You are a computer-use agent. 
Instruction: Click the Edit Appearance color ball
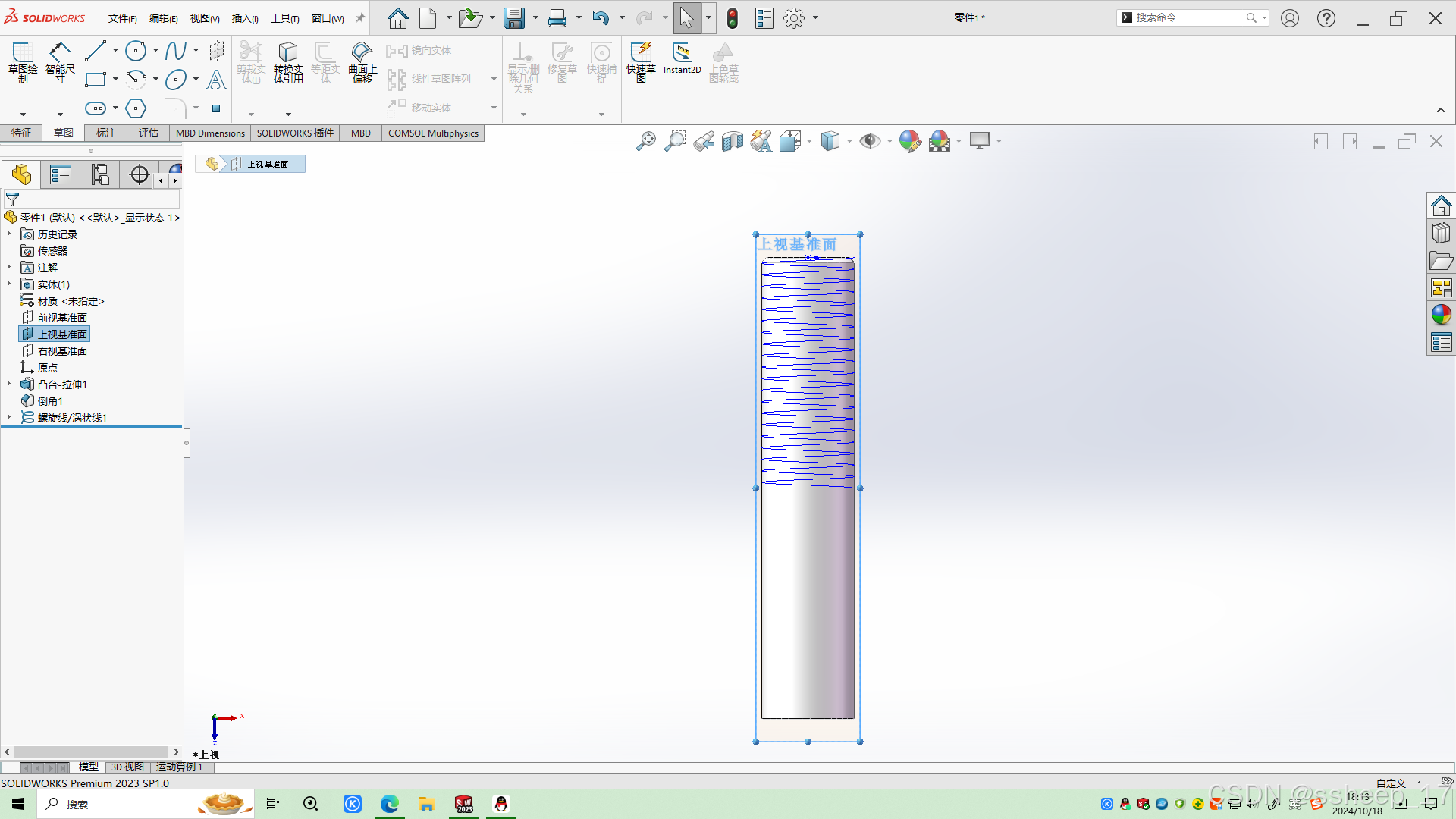point(910,141)
